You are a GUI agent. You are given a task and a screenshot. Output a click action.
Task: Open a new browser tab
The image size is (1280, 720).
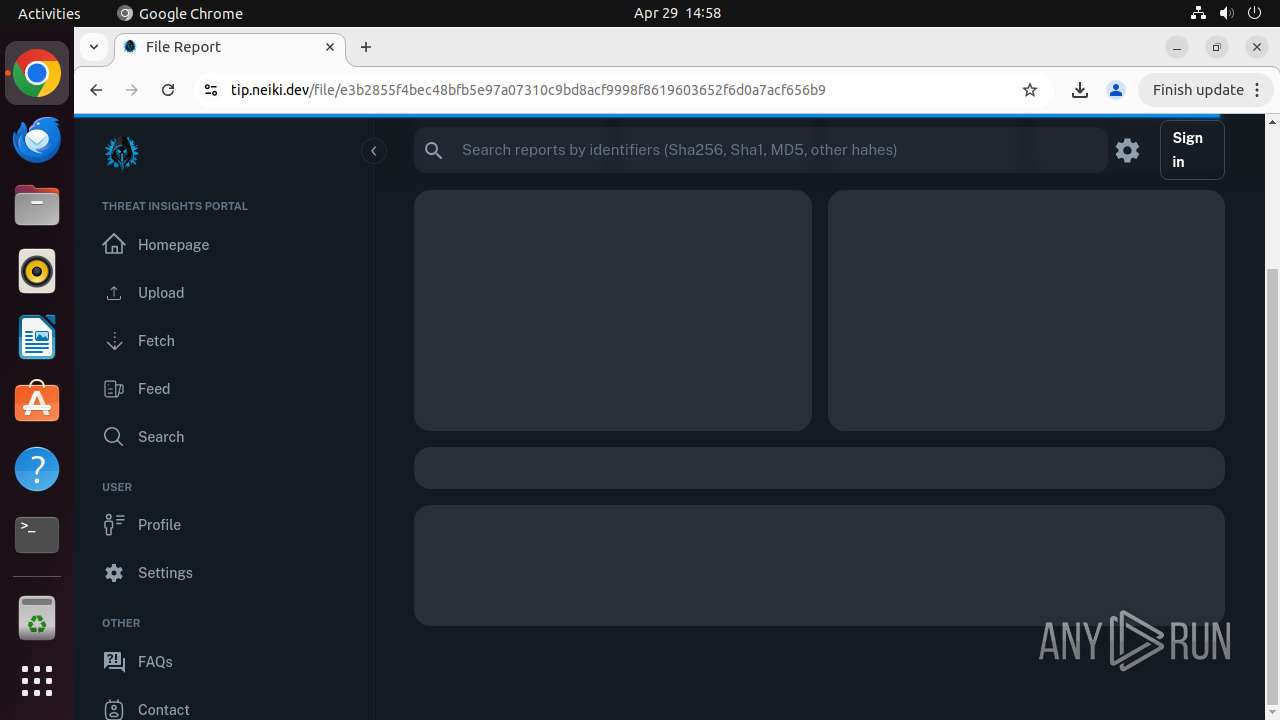click(x=366, y=47)
